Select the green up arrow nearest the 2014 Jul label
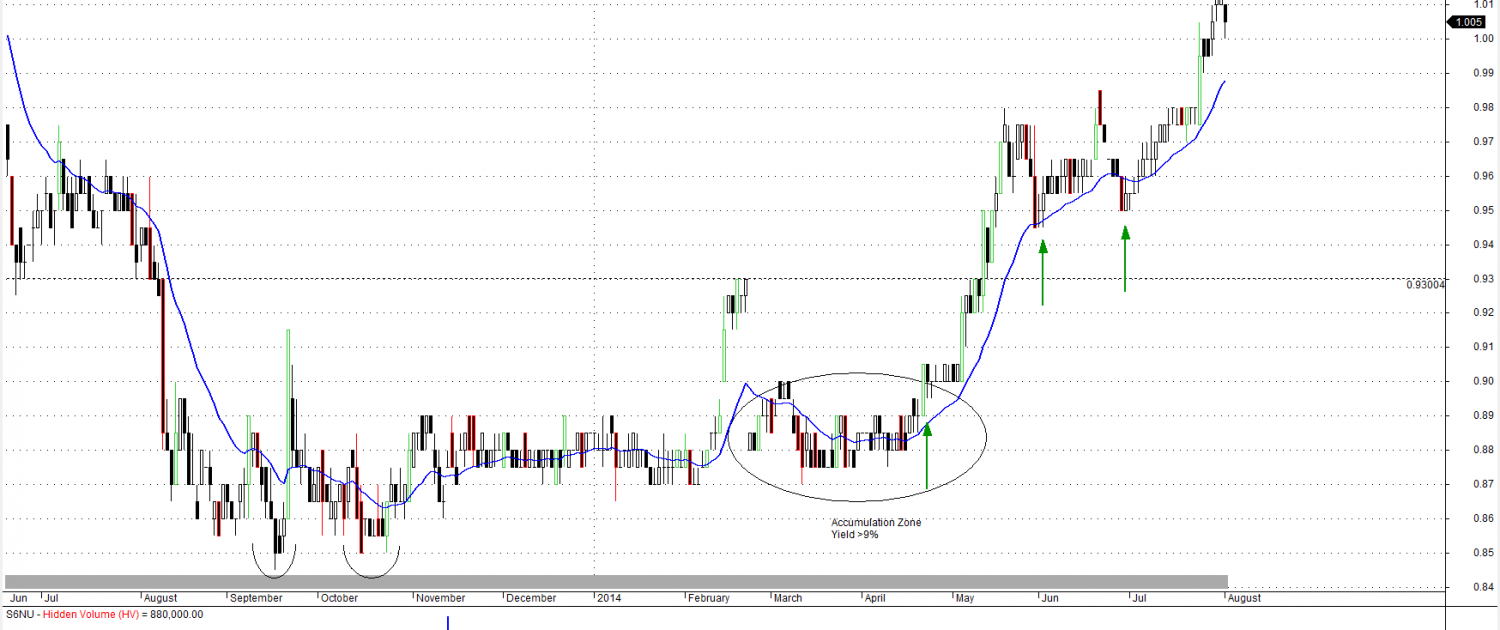This screenshot has height=630, width=1500. tap(1125, 258)
